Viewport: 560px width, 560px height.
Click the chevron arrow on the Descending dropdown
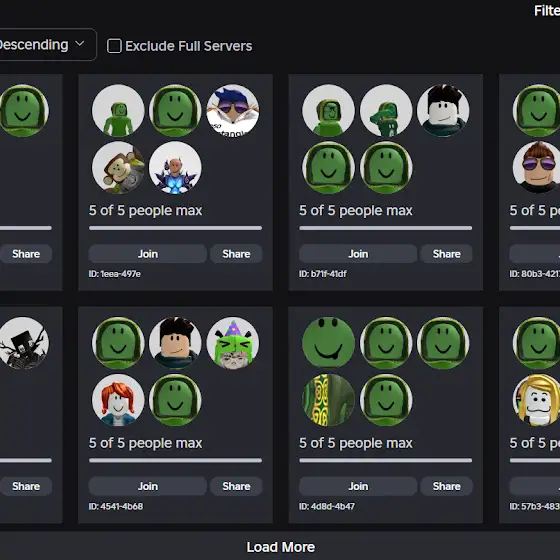point(80,44)
